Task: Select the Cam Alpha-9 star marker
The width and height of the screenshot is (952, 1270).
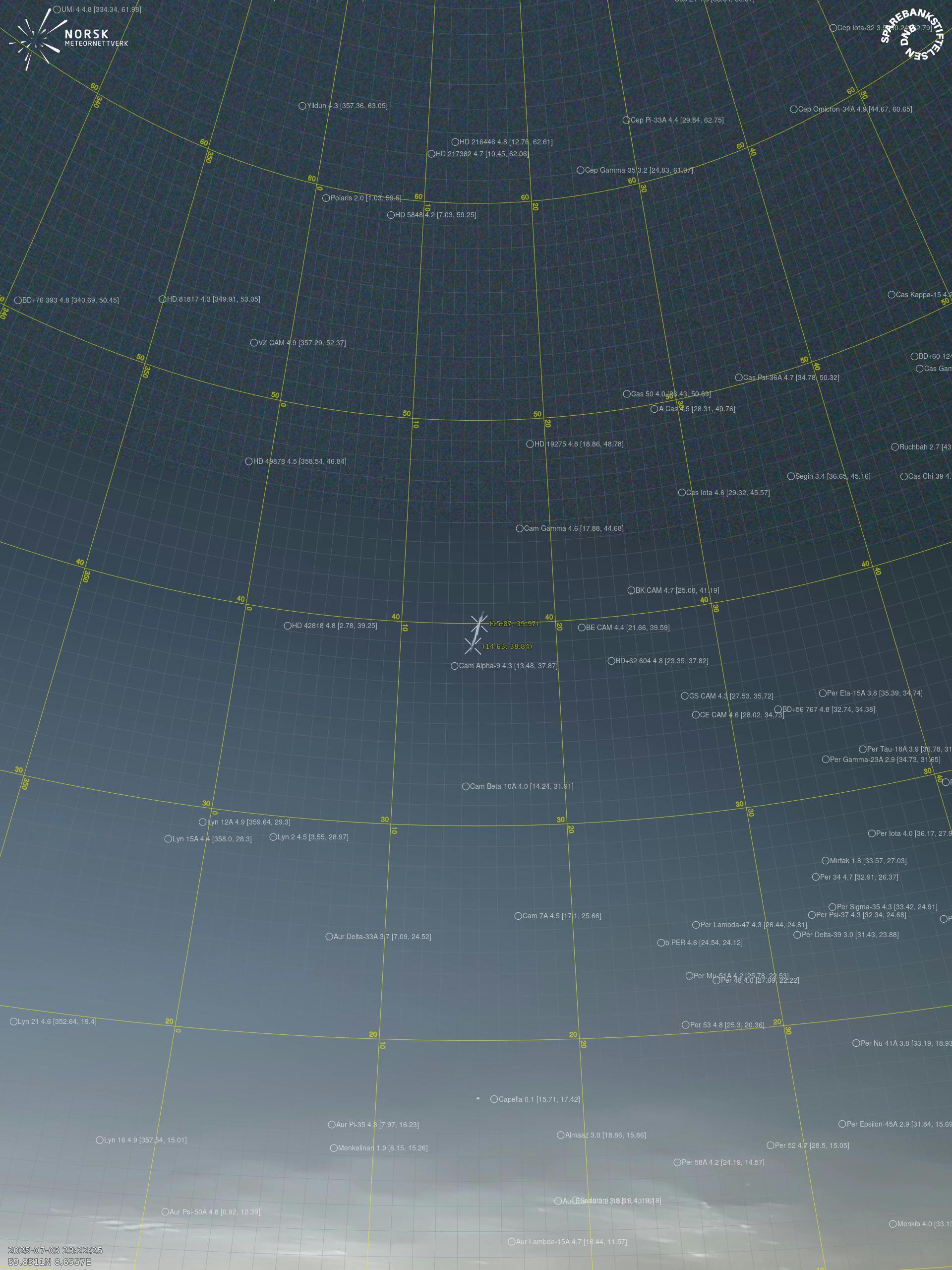Action: click(x=455, y=666)
